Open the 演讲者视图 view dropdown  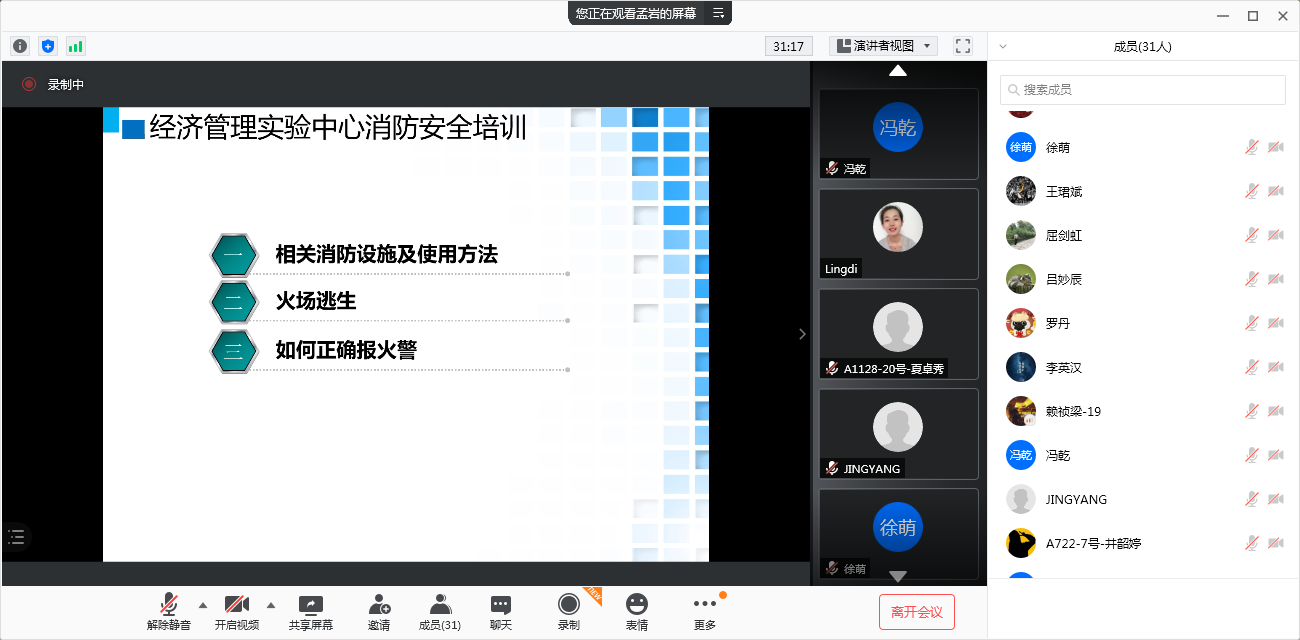[883, 46]
